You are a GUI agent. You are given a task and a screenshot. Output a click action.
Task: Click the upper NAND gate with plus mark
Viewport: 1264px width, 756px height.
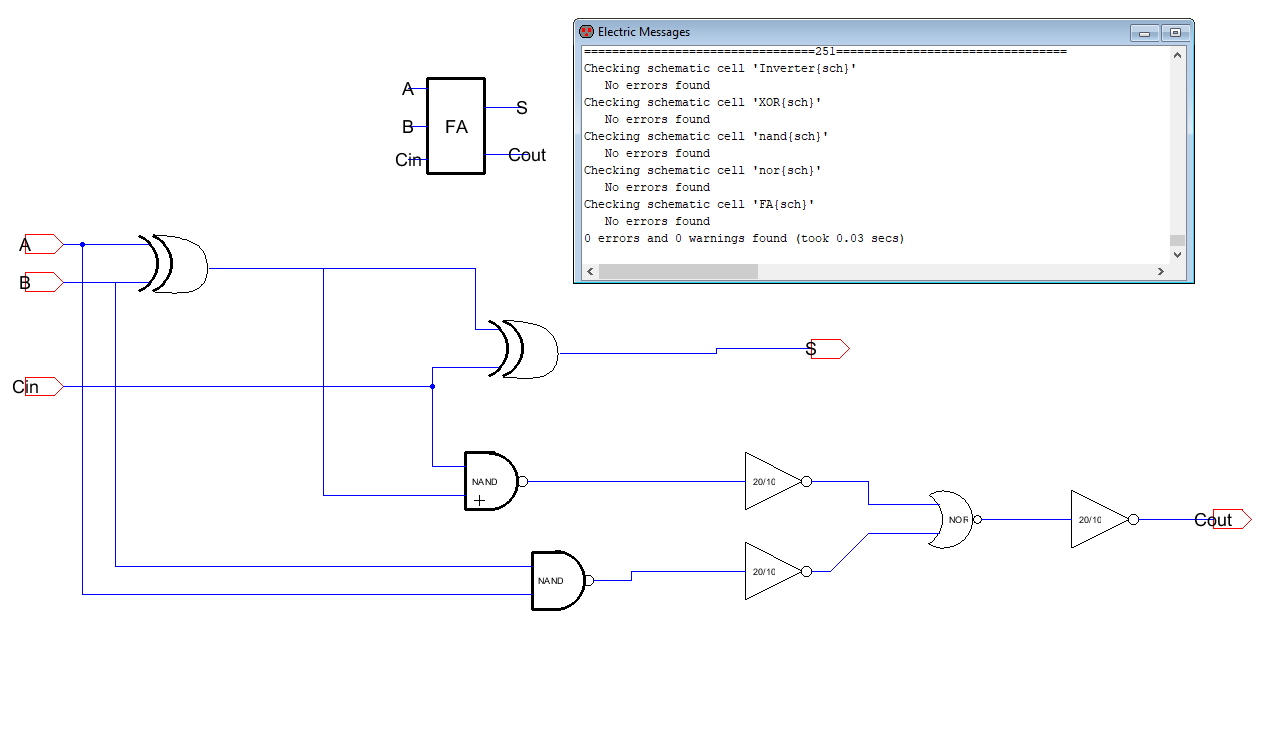[x=491, y=481]
